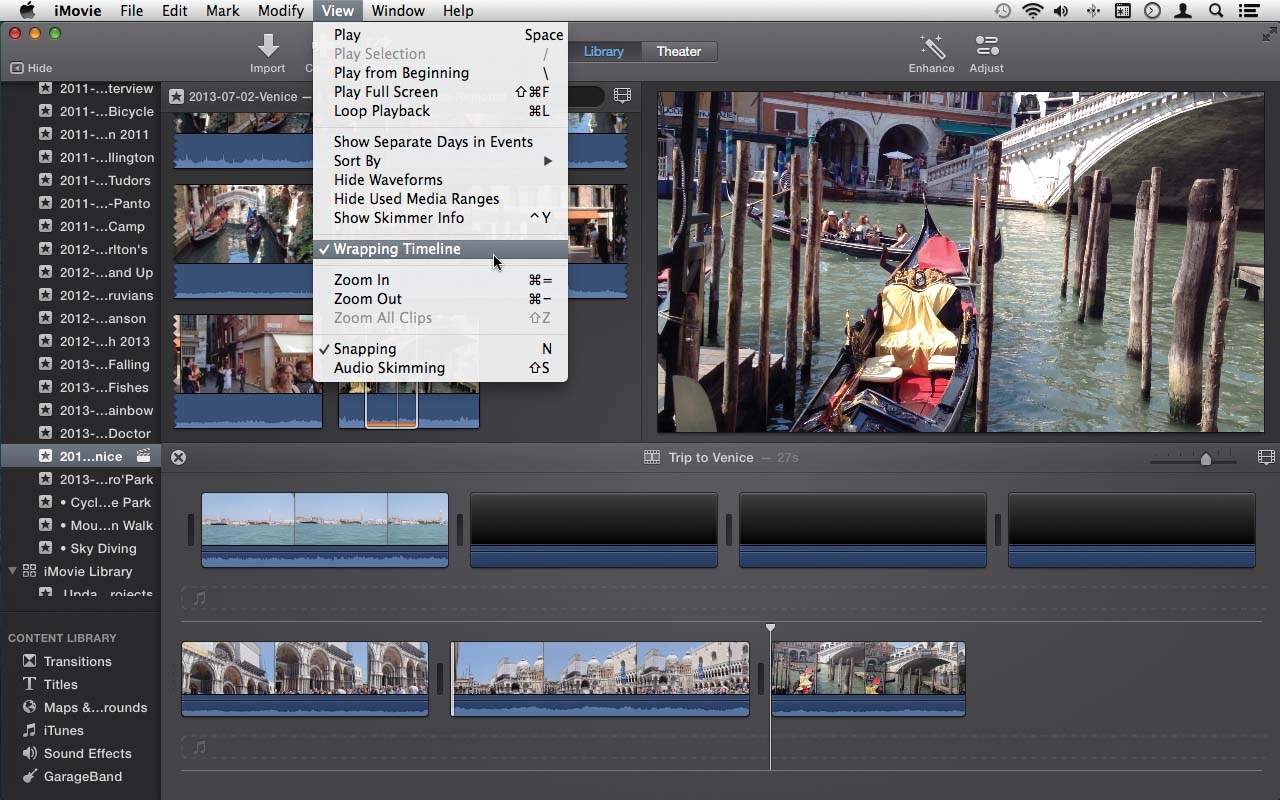This screenshot has height=800, width=1280.
Task: Choose Zoom In from View menu
Action: pos(441,280)
